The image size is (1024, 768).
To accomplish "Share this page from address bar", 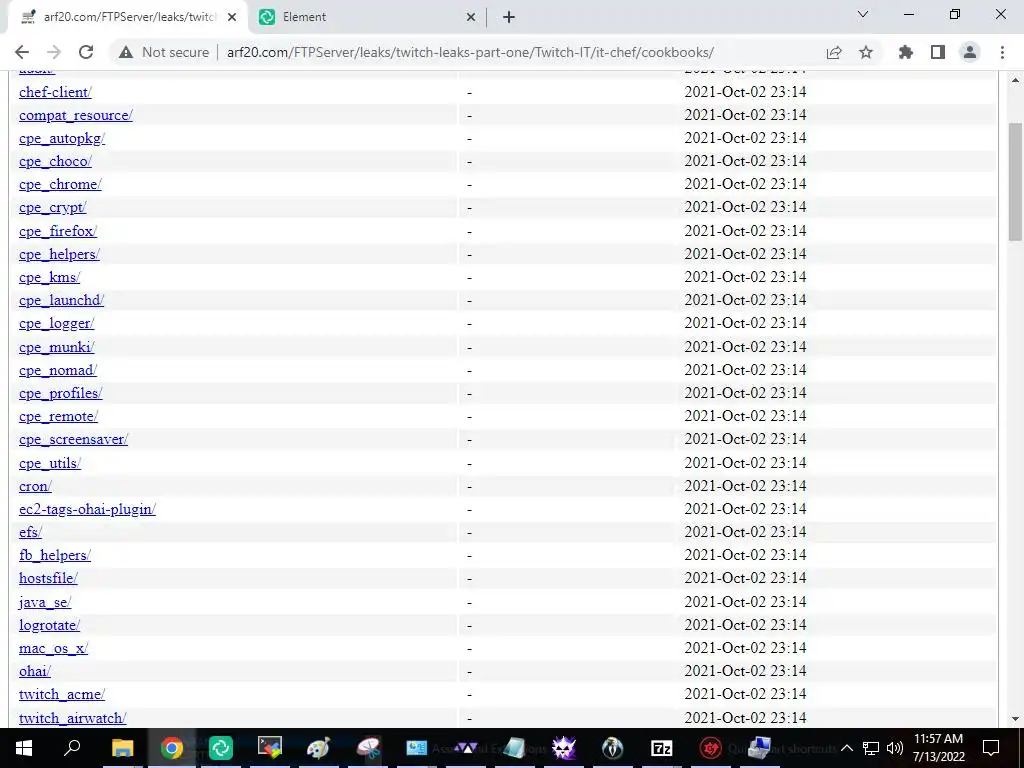I will 834,52.
